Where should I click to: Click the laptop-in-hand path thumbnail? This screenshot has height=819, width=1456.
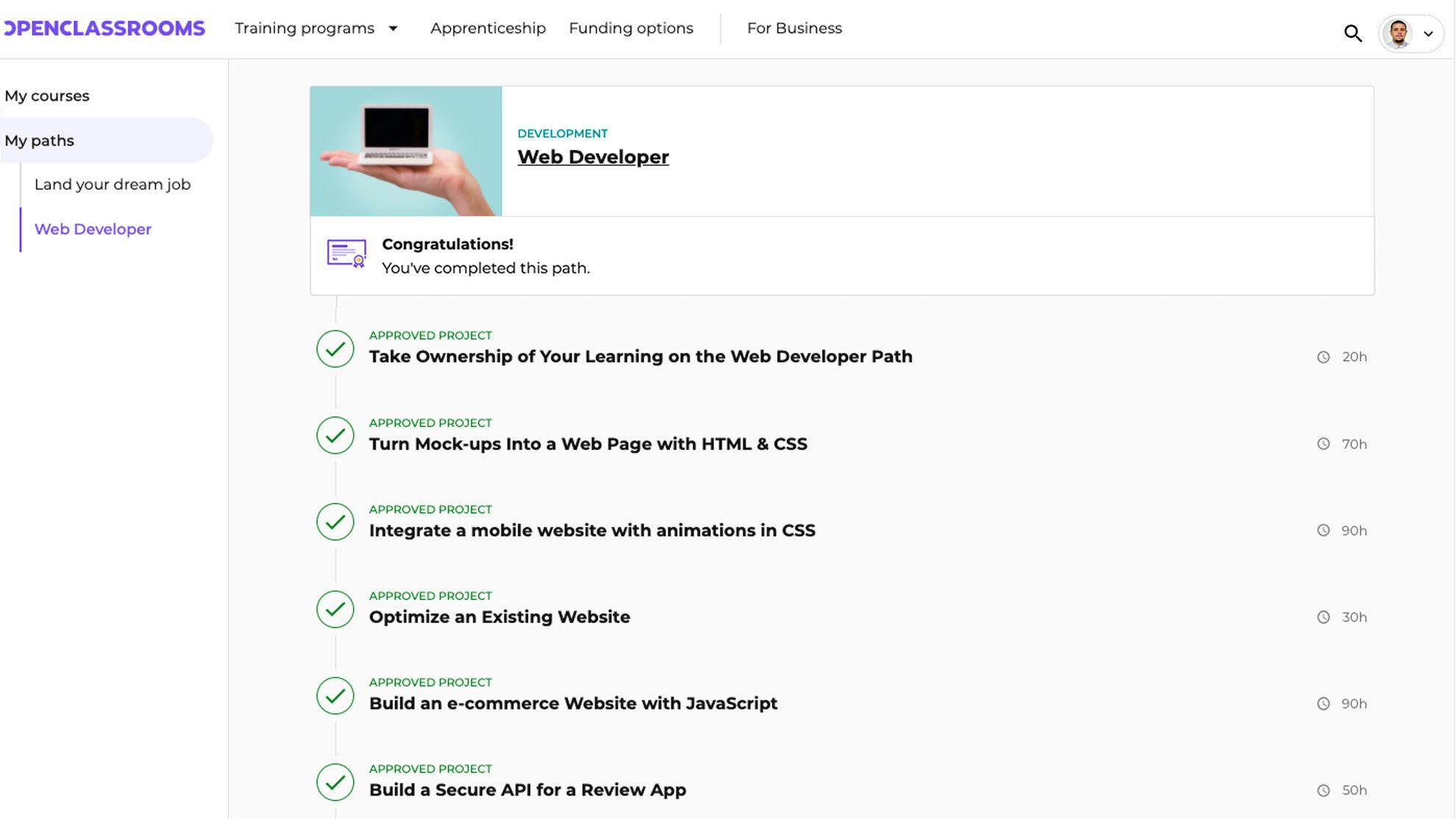[406, 151]
